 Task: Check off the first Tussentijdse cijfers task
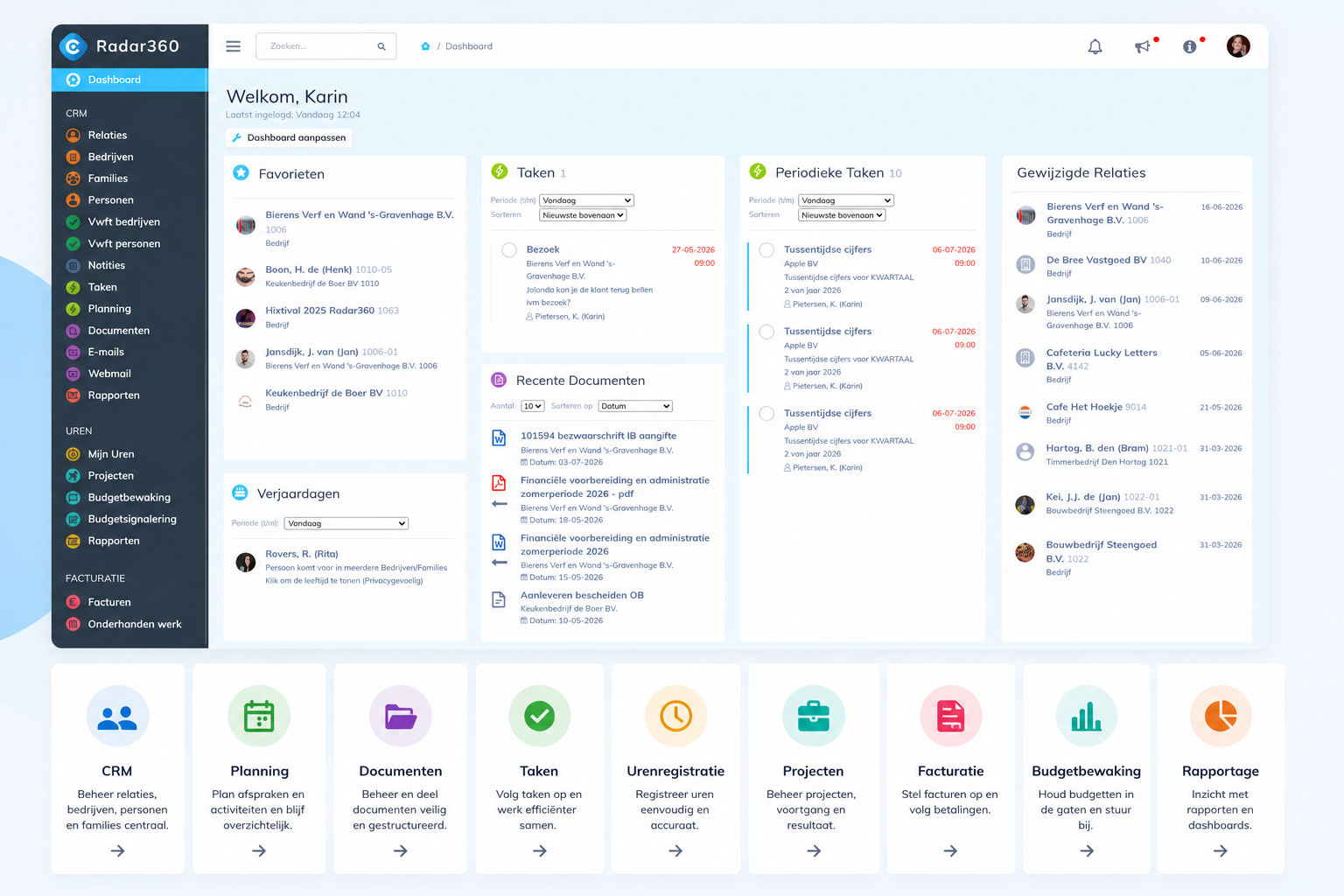(x=766, y=250)
